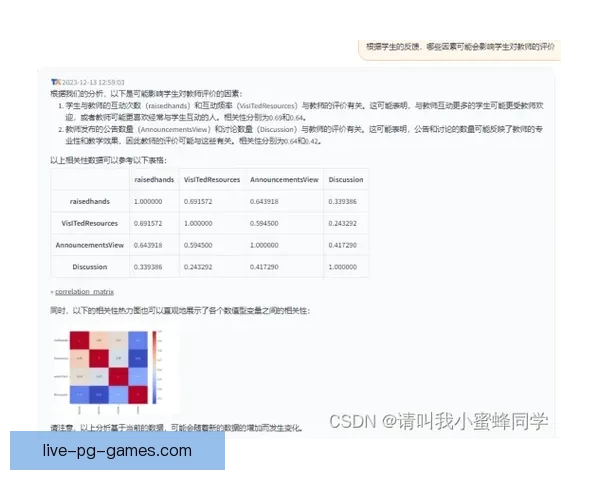Image resolution: width=600 pixels, height=480 pixels.
Task: Click 0.643918 in the raisedhands row
Action: tap(264, 201)
